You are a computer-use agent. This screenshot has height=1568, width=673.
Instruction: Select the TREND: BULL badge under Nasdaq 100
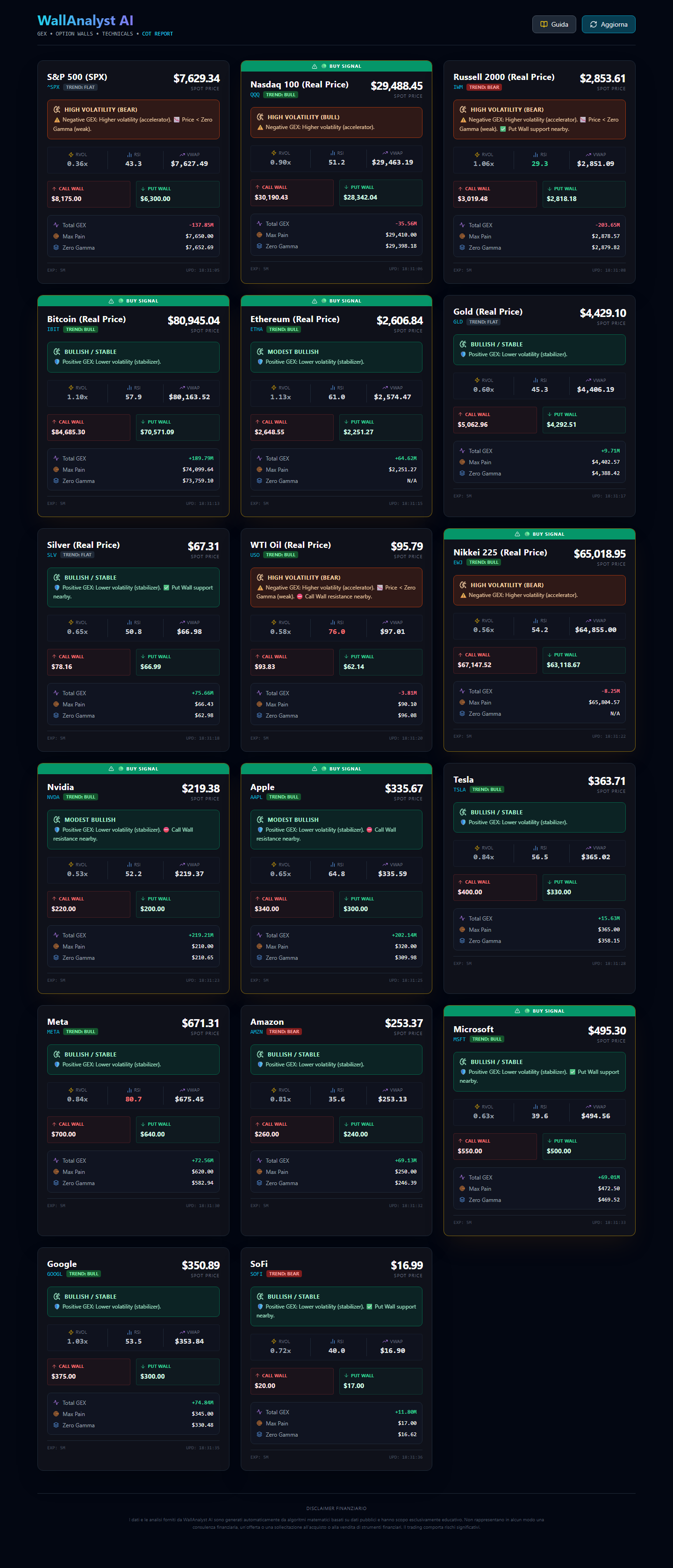pos(280,95)
